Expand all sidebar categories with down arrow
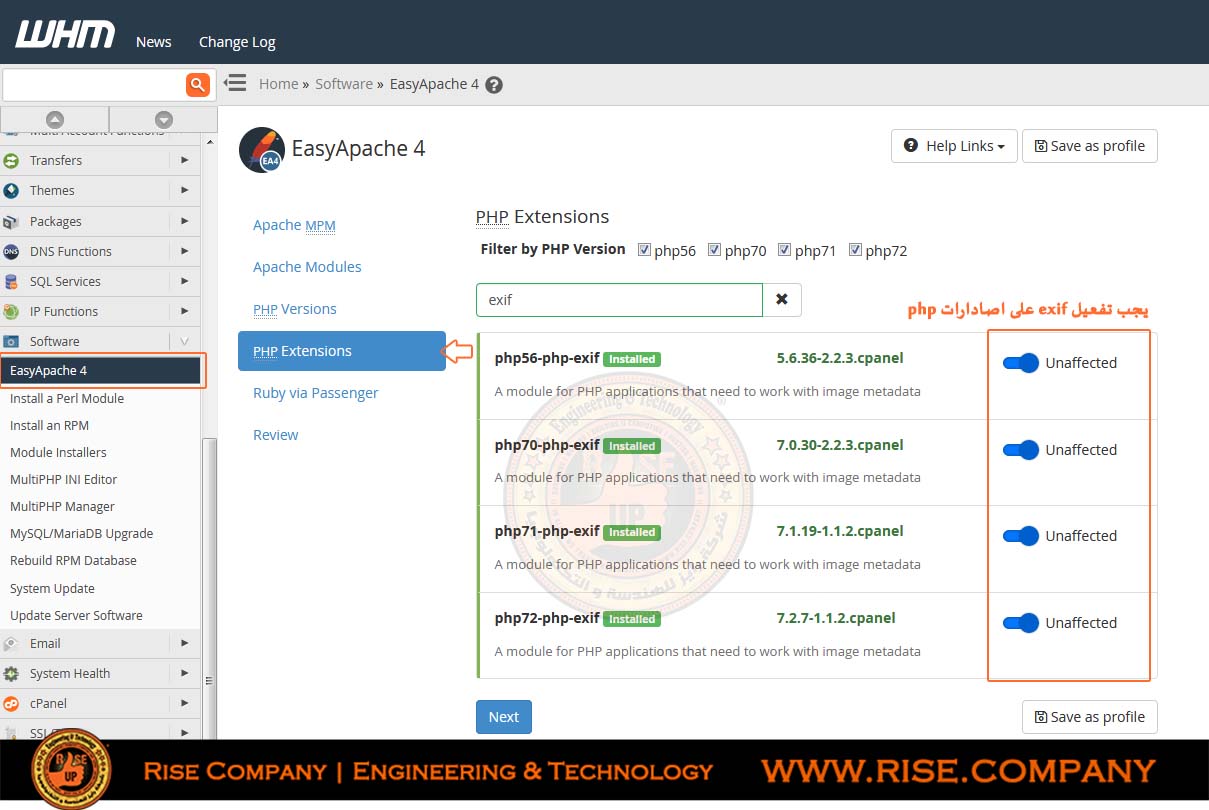 (x=164, y=119)
